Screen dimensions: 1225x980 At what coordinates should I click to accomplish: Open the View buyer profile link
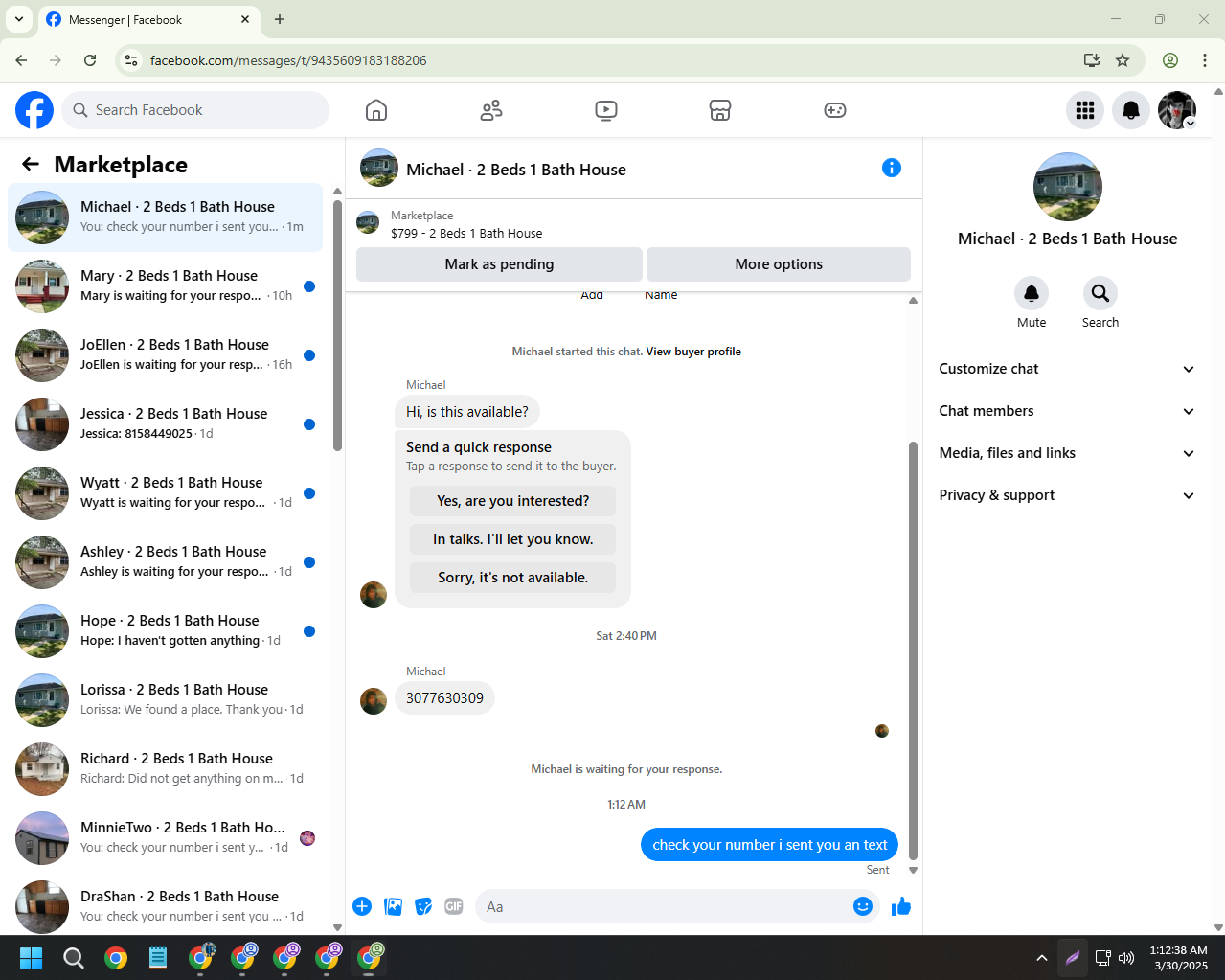693,352
